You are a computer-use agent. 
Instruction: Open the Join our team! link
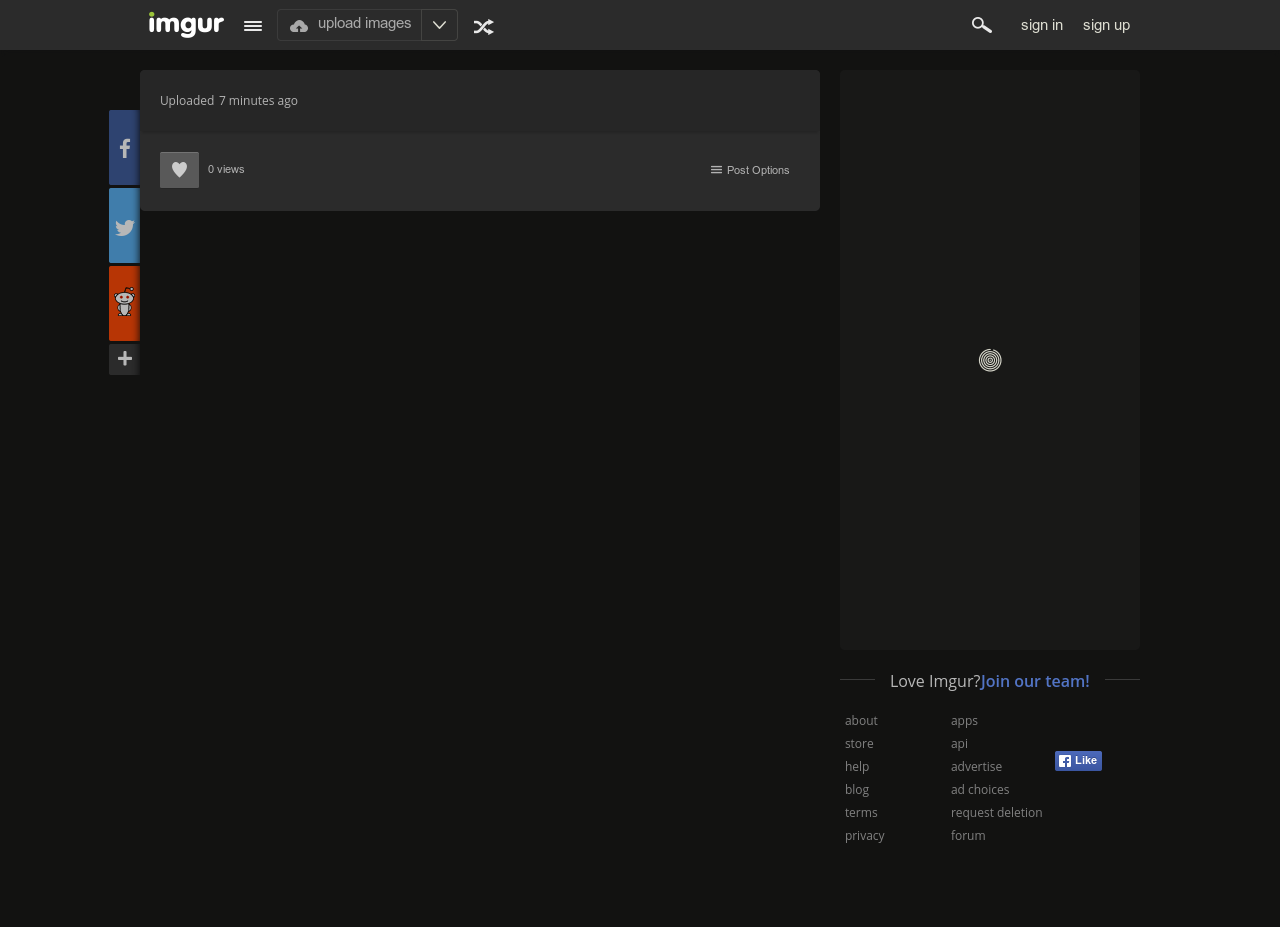pos(1035,681)
